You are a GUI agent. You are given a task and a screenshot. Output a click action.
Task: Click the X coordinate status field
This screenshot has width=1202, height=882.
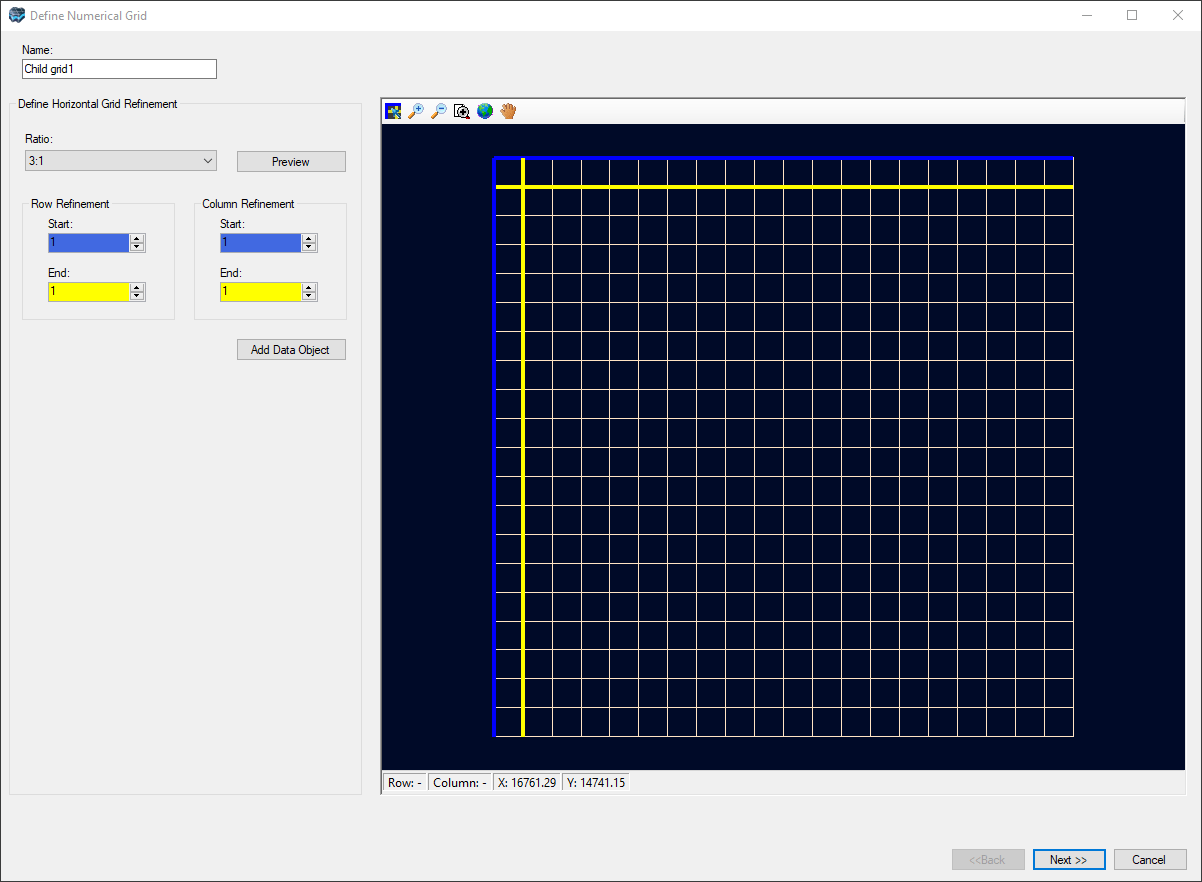[x=527, y=781]
